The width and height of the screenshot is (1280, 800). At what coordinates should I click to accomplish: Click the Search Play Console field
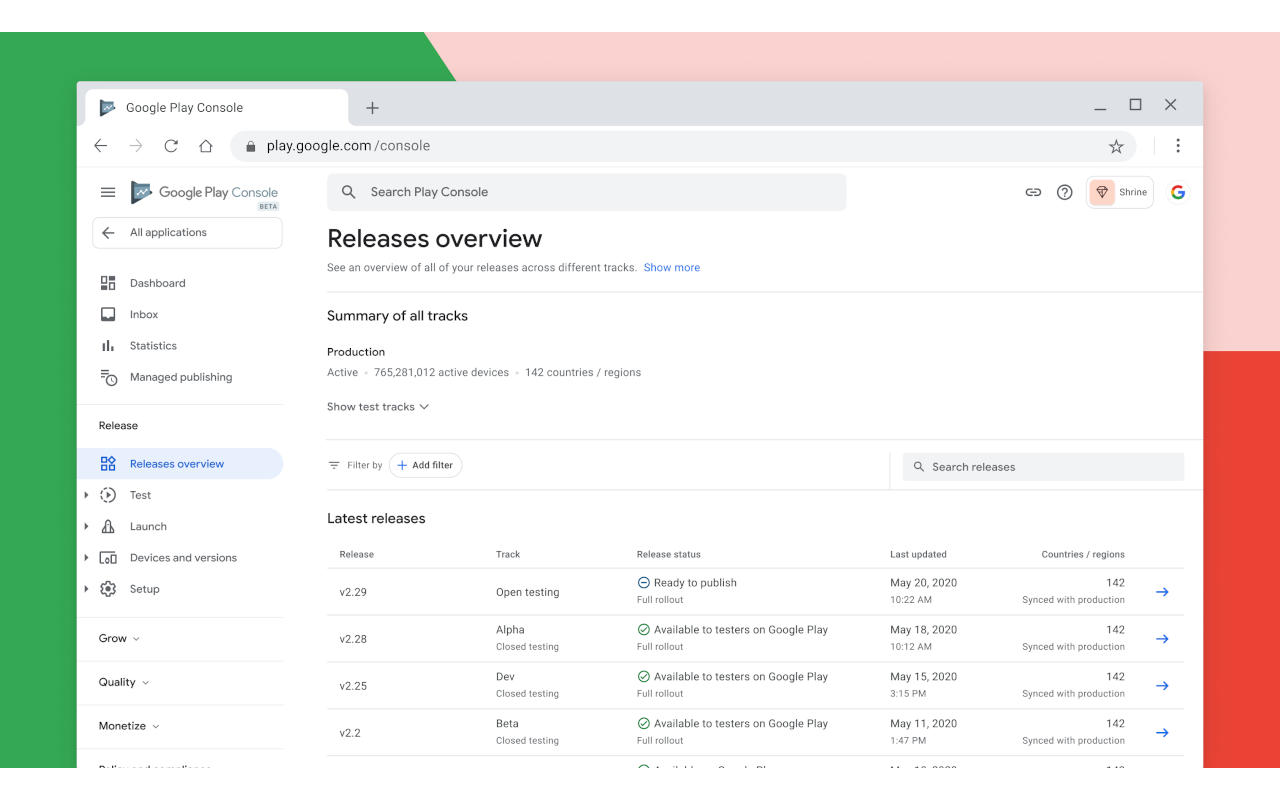[586, 192]
